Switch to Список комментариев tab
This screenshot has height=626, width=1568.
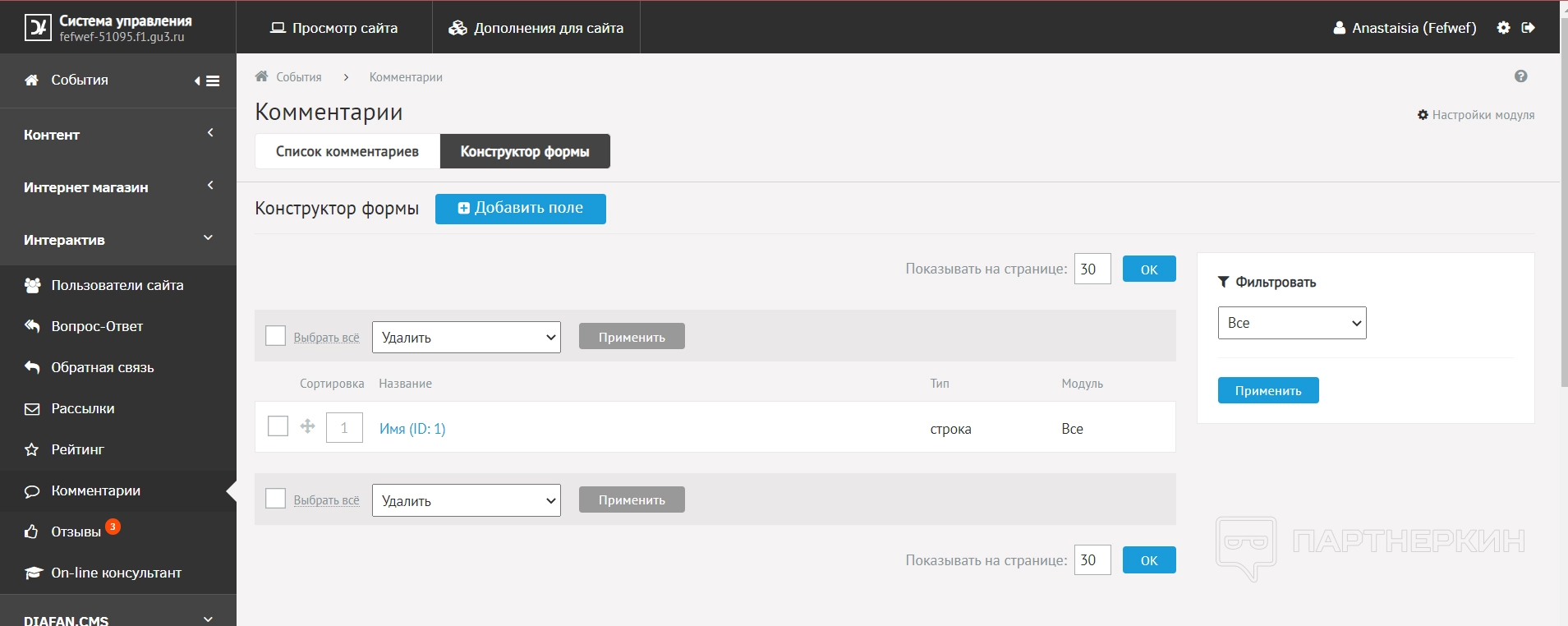(347, 152)
